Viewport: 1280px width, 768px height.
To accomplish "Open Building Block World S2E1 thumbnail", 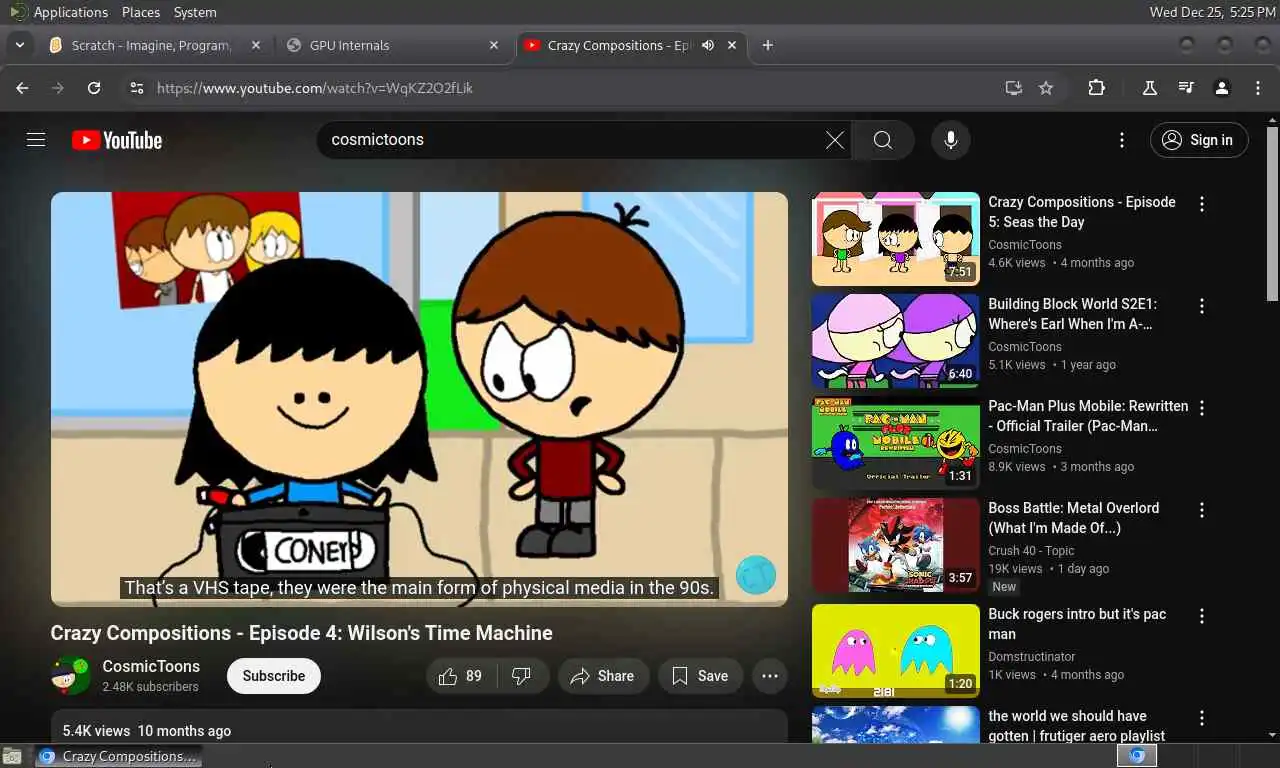I will coord(896,341).
